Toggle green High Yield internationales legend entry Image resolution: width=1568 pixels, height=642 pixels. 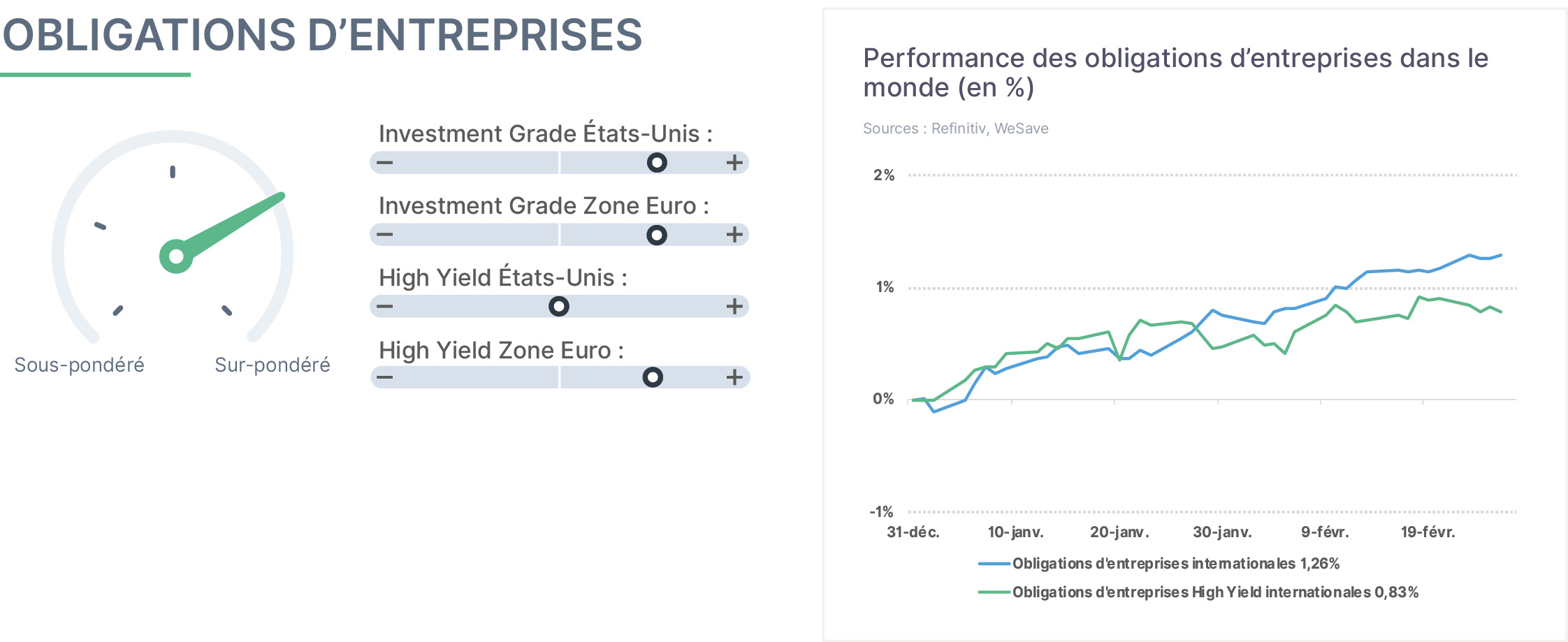tap(1198, 592)
